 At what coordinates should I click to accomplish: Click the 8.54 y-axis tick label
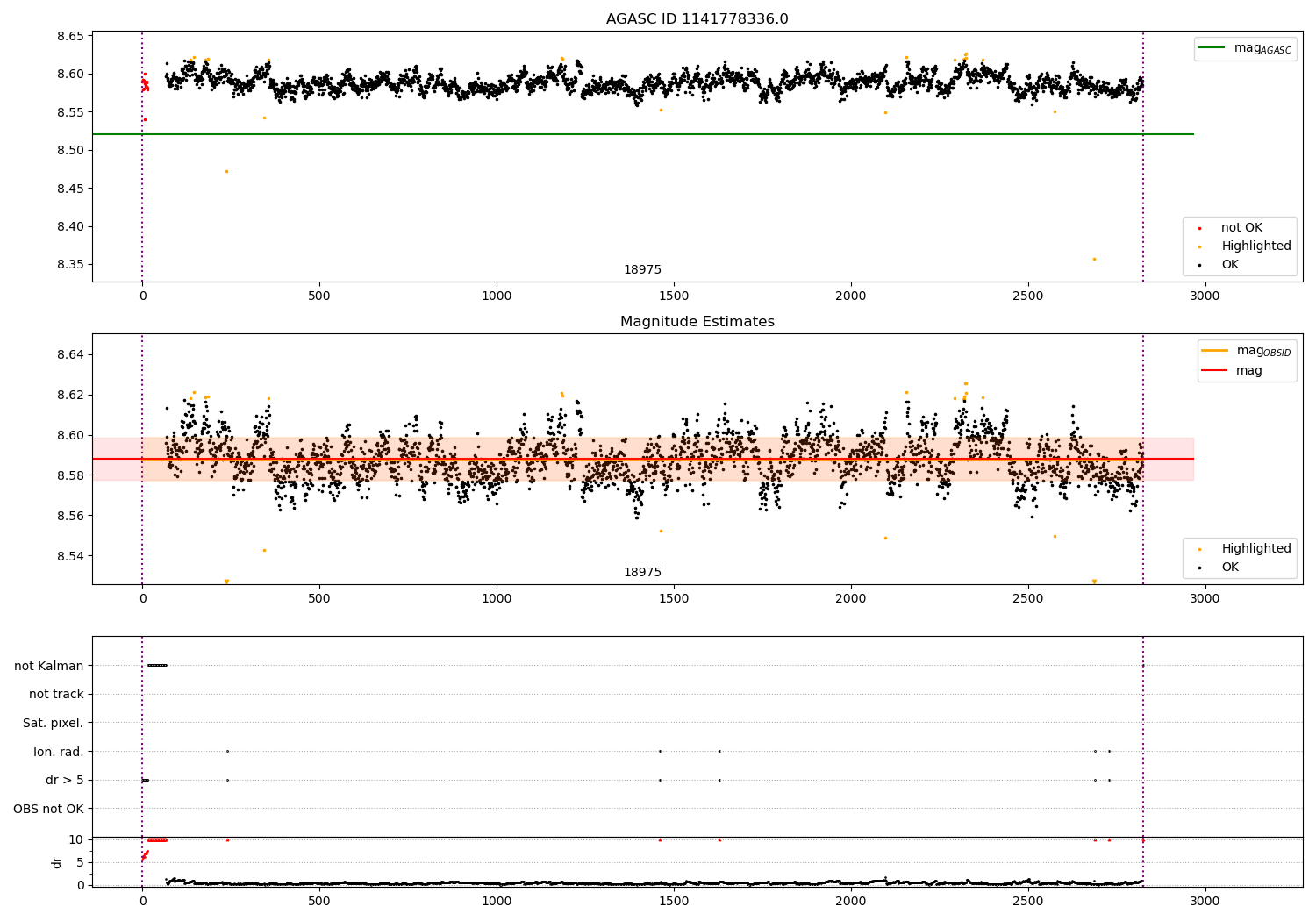point(70,556)
